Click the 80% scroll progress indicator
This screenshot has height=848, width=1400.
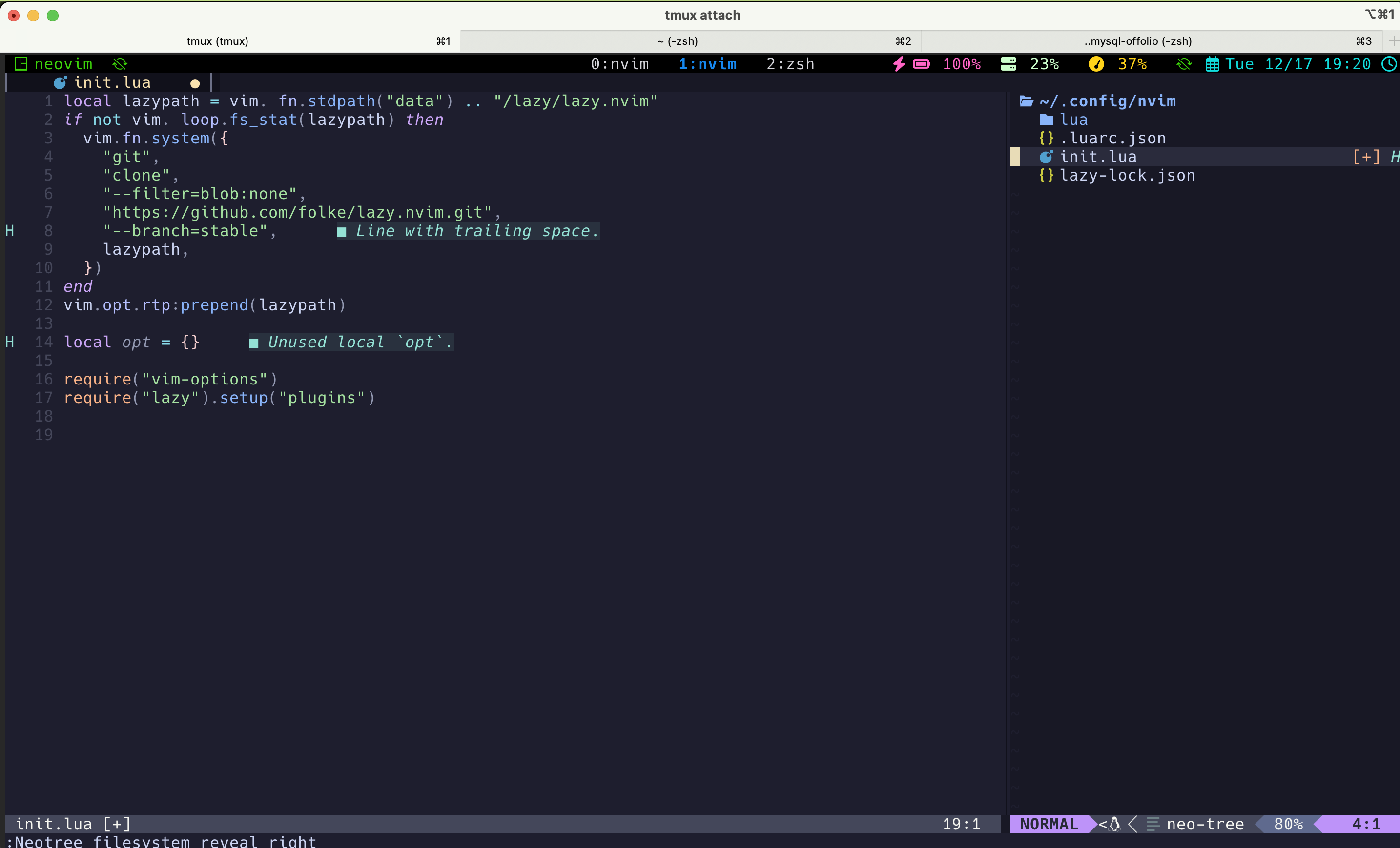1288,824
